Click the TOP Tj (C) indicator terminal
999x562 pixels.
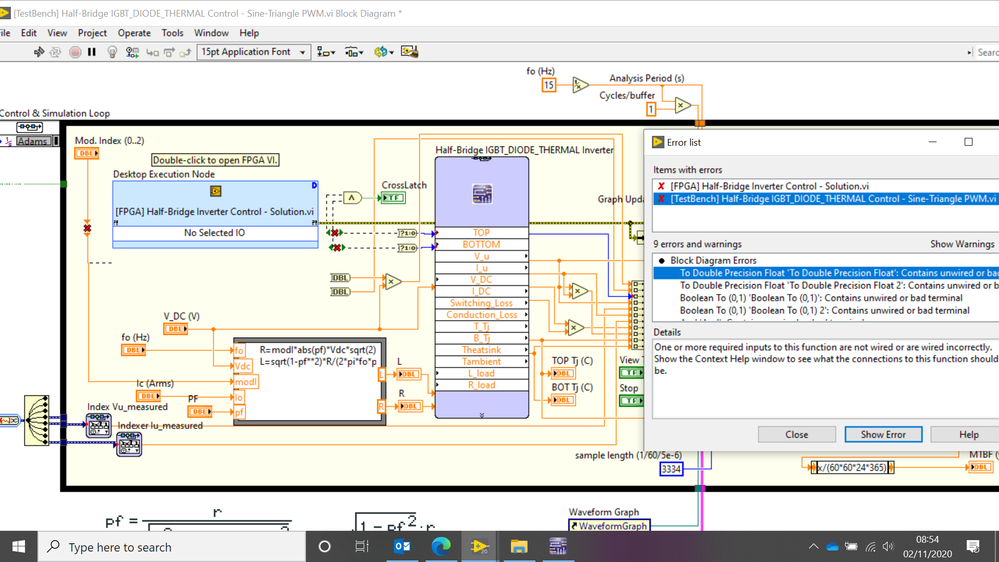coord(562,373)
